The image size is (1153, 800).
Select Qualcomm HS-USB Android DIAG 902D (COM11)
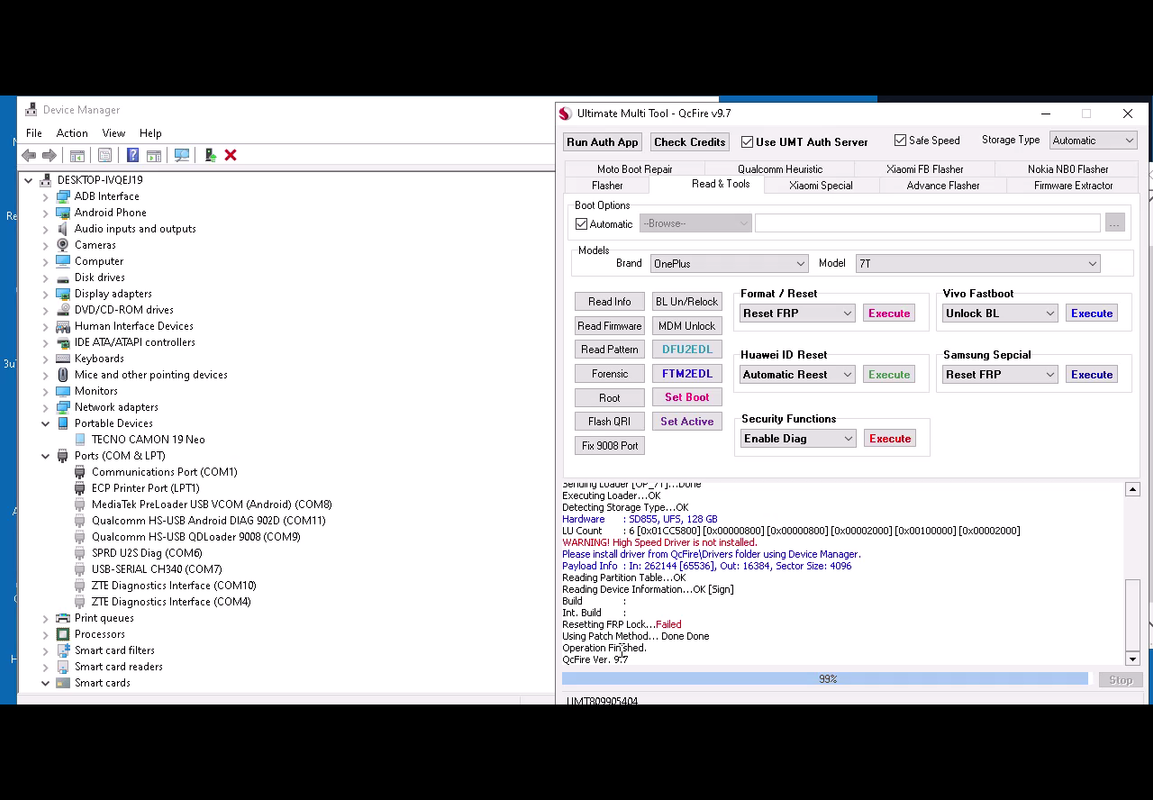208,521
